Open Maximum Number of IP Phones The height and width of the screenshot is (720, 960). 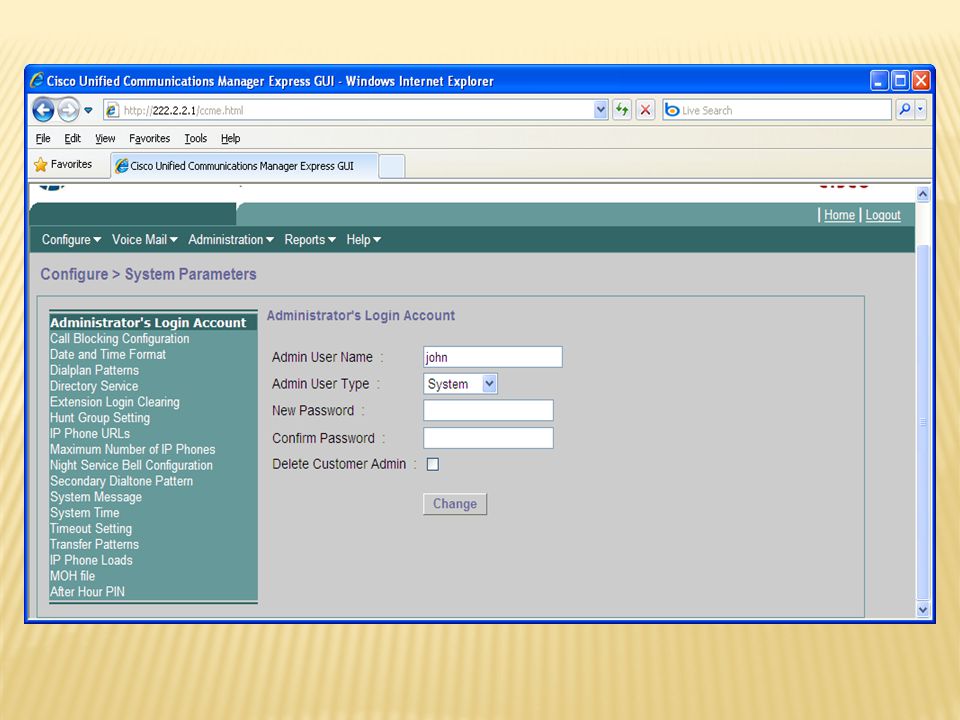click(x=132, y=449)
